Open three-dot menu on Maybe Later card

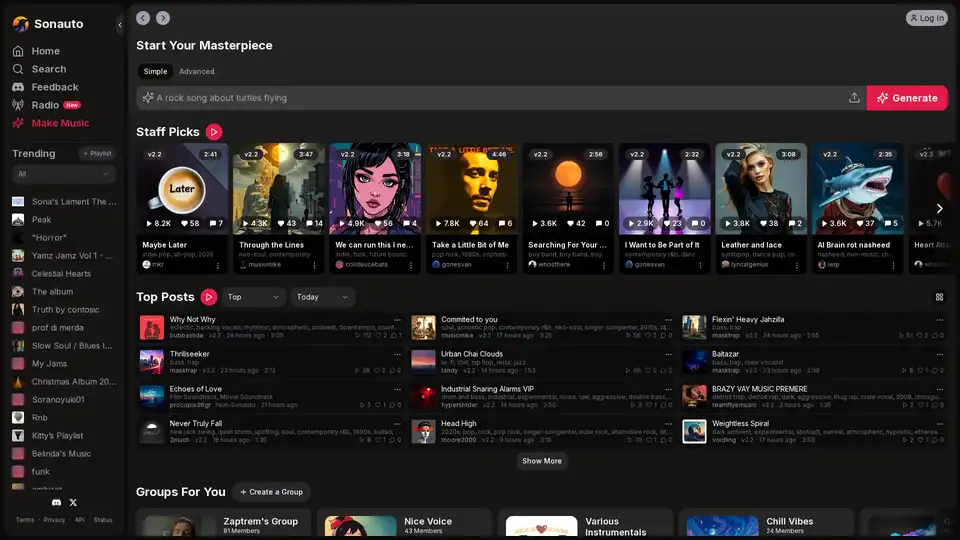tap(218, 265)
